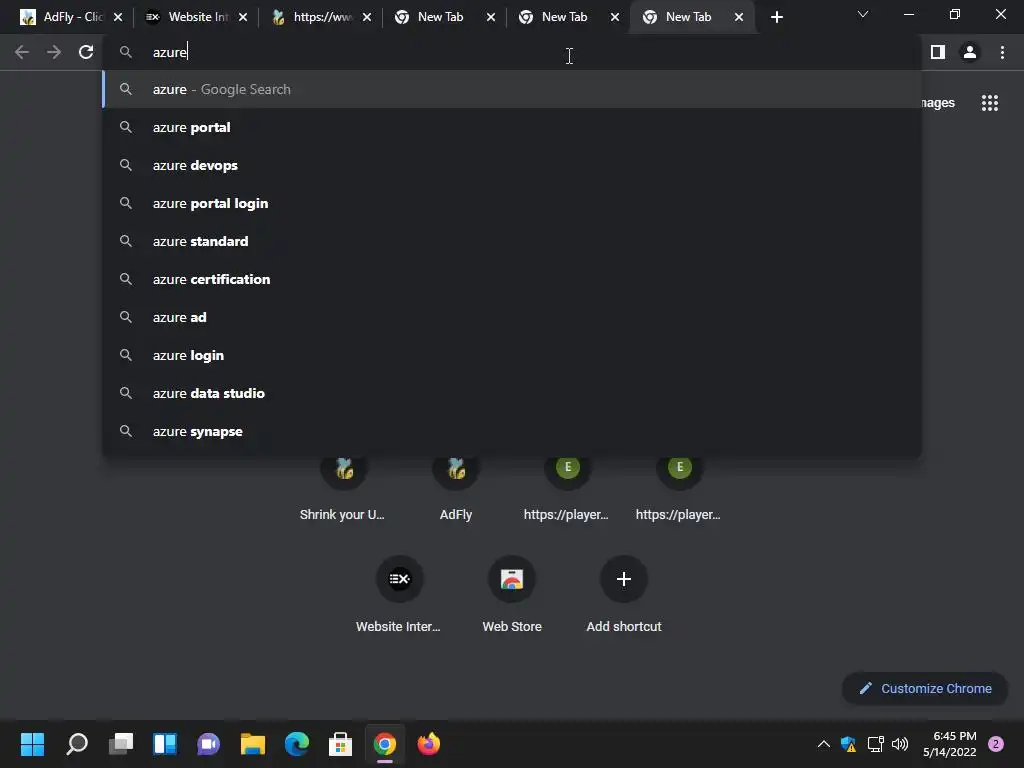The height and width of the screenshot is (768, 1024).
Task: Open the 6:45 PM clock calendar
Action: pos(950,744)
